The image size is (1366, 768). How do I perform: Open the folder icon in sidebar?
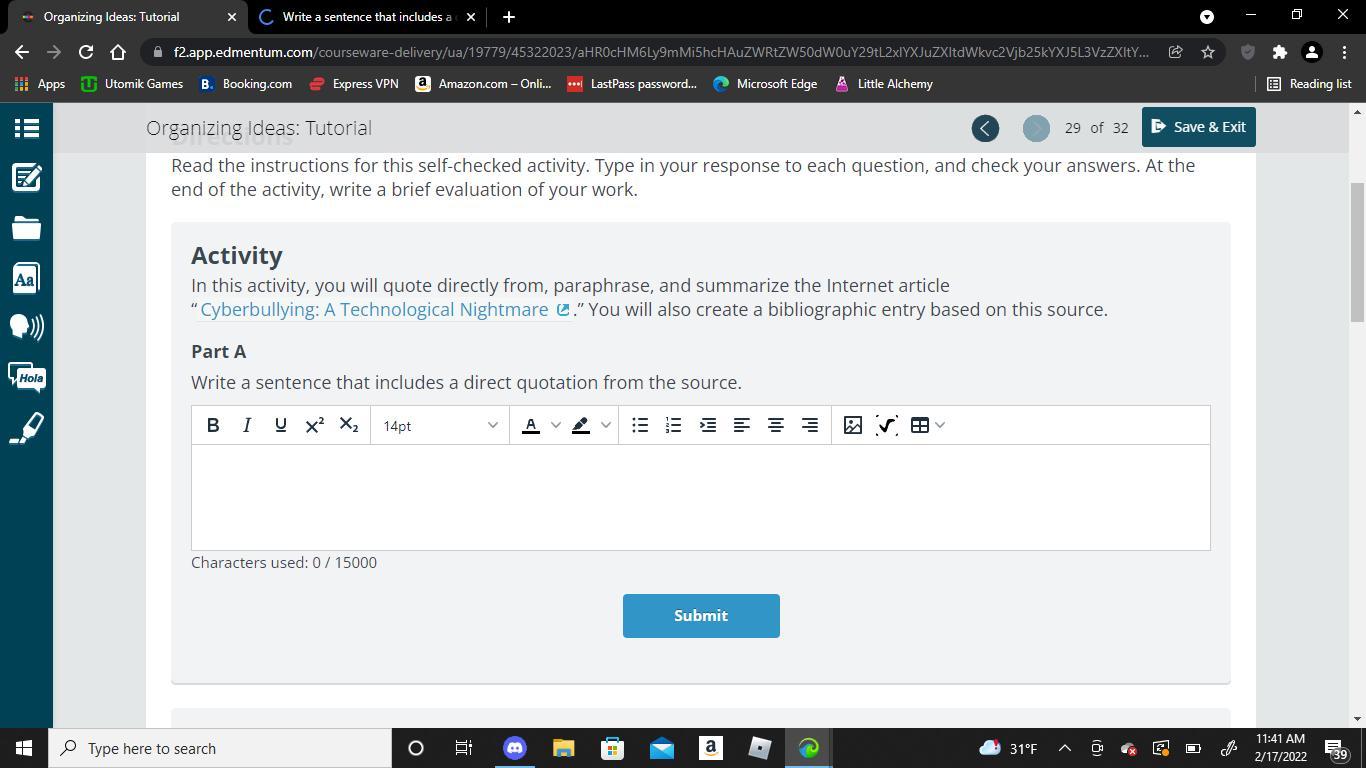coord(26,228)
